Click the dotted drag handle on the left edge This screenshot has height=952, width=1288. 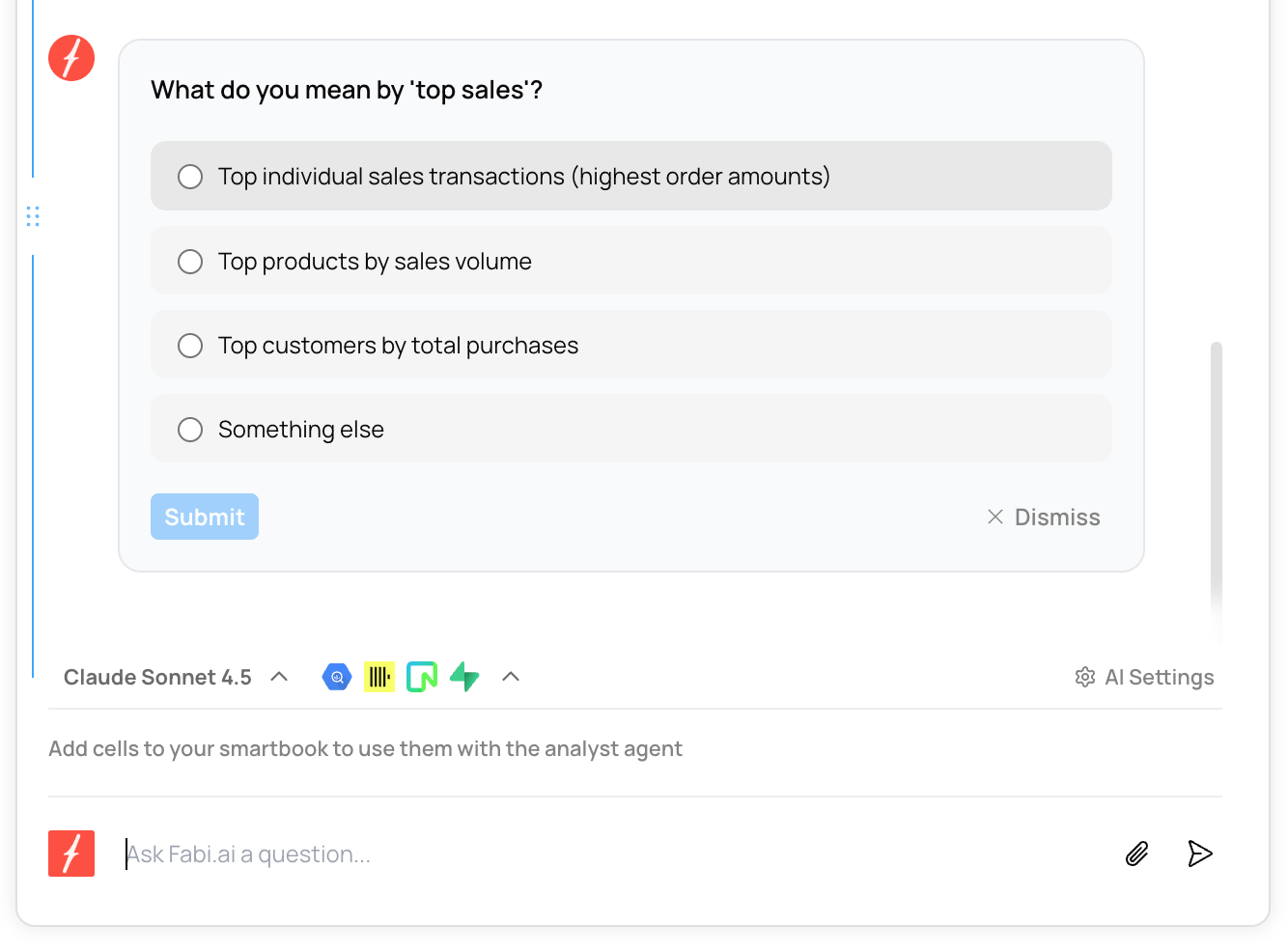pos(33,216)
